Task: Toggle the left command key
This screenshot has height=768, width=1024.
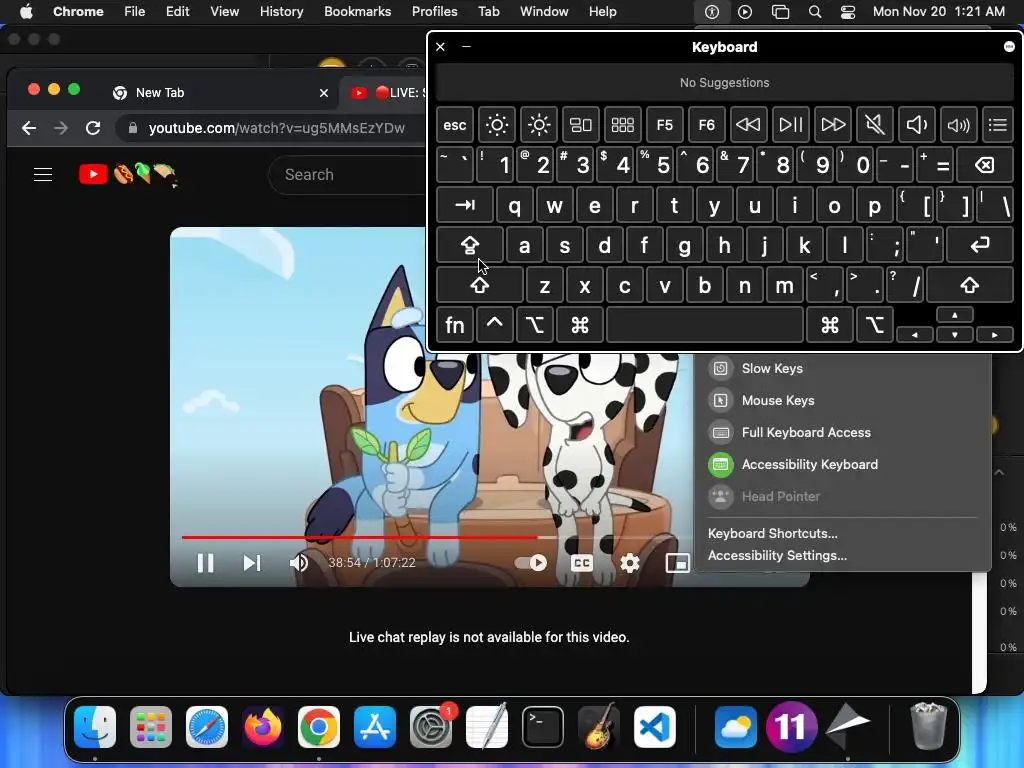Action: click(x=579, y=325)
